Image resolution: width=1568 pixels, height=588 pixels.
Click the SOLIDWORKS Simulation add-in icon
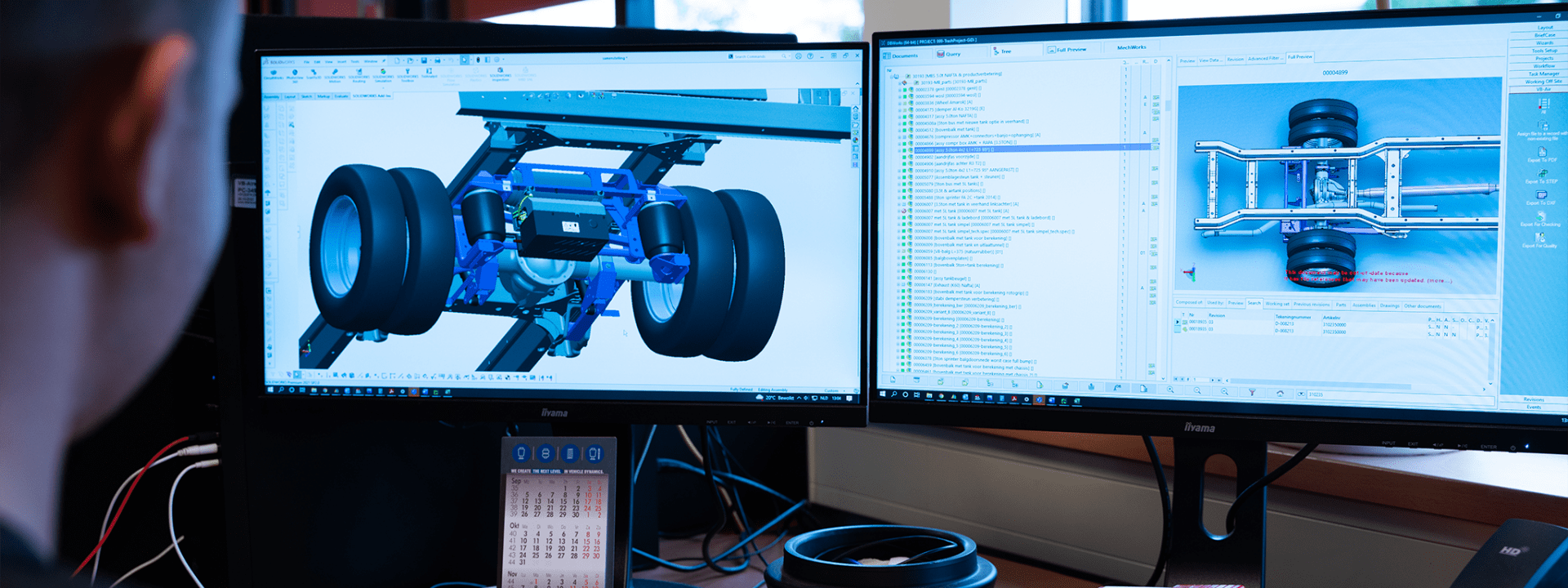point(383,74)
